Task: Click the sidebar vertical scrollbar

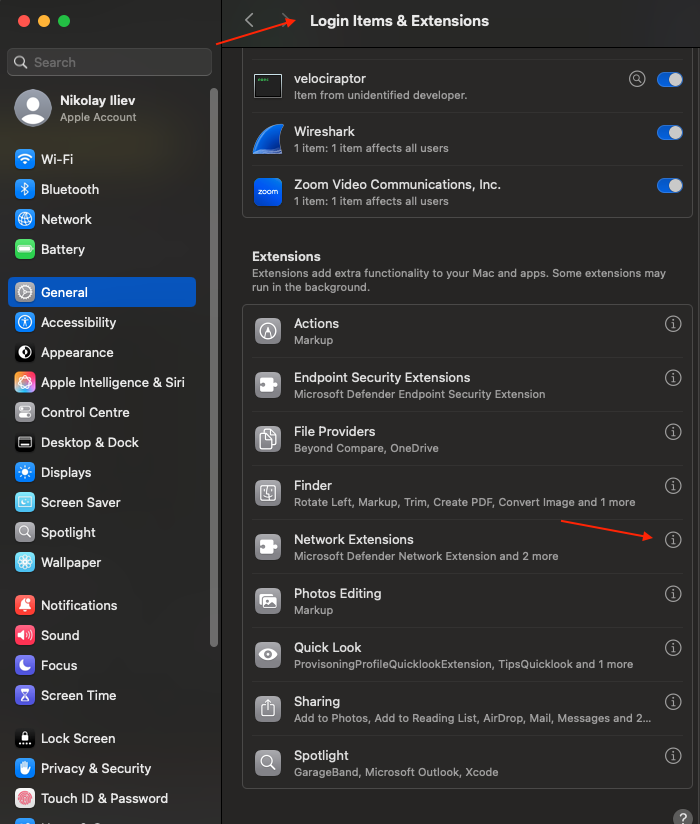Action: point(213,370)
